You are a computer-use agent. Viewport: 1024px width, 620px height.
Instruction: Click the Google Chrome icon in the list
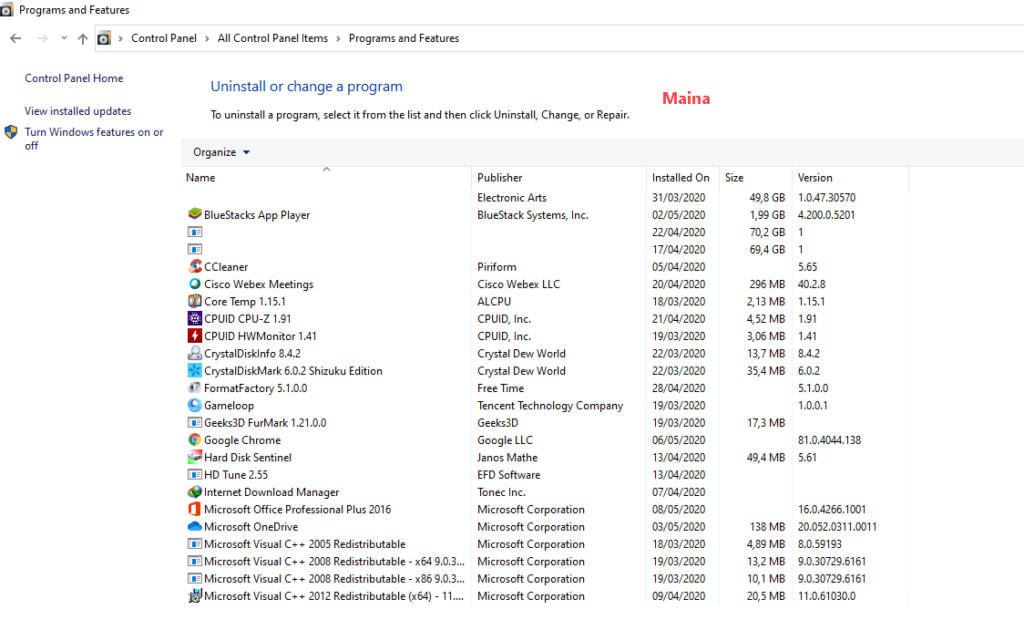click(x=194, y=440)
